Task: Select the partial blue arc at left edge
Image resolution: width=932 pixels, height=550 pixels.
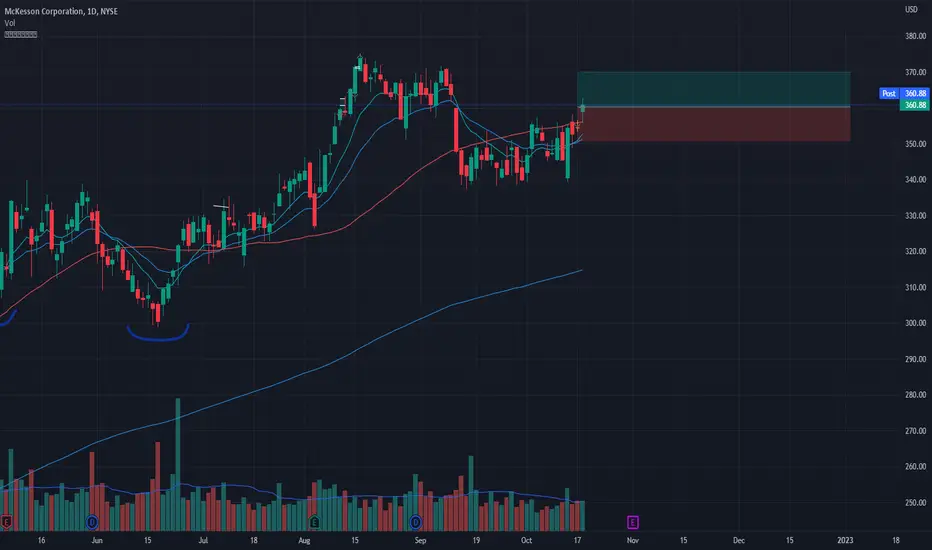Action: (x=8, y=318)
